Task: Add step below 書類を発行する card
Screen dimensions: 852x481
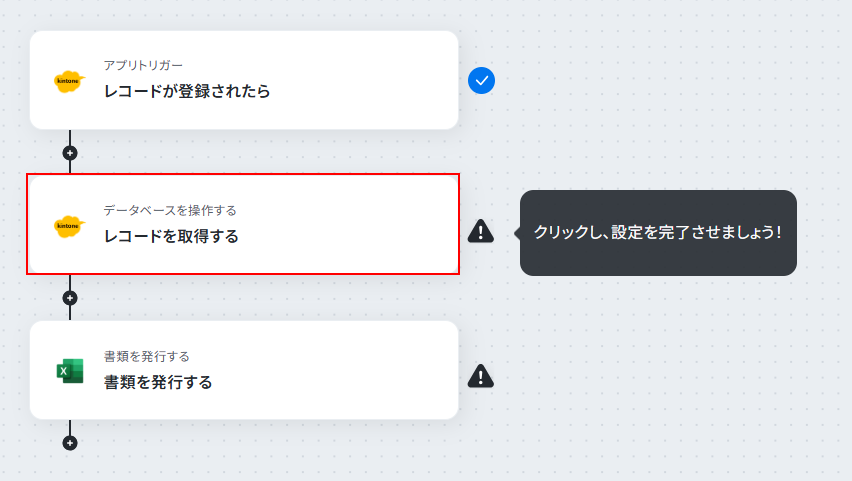Action: coord(70,443)
